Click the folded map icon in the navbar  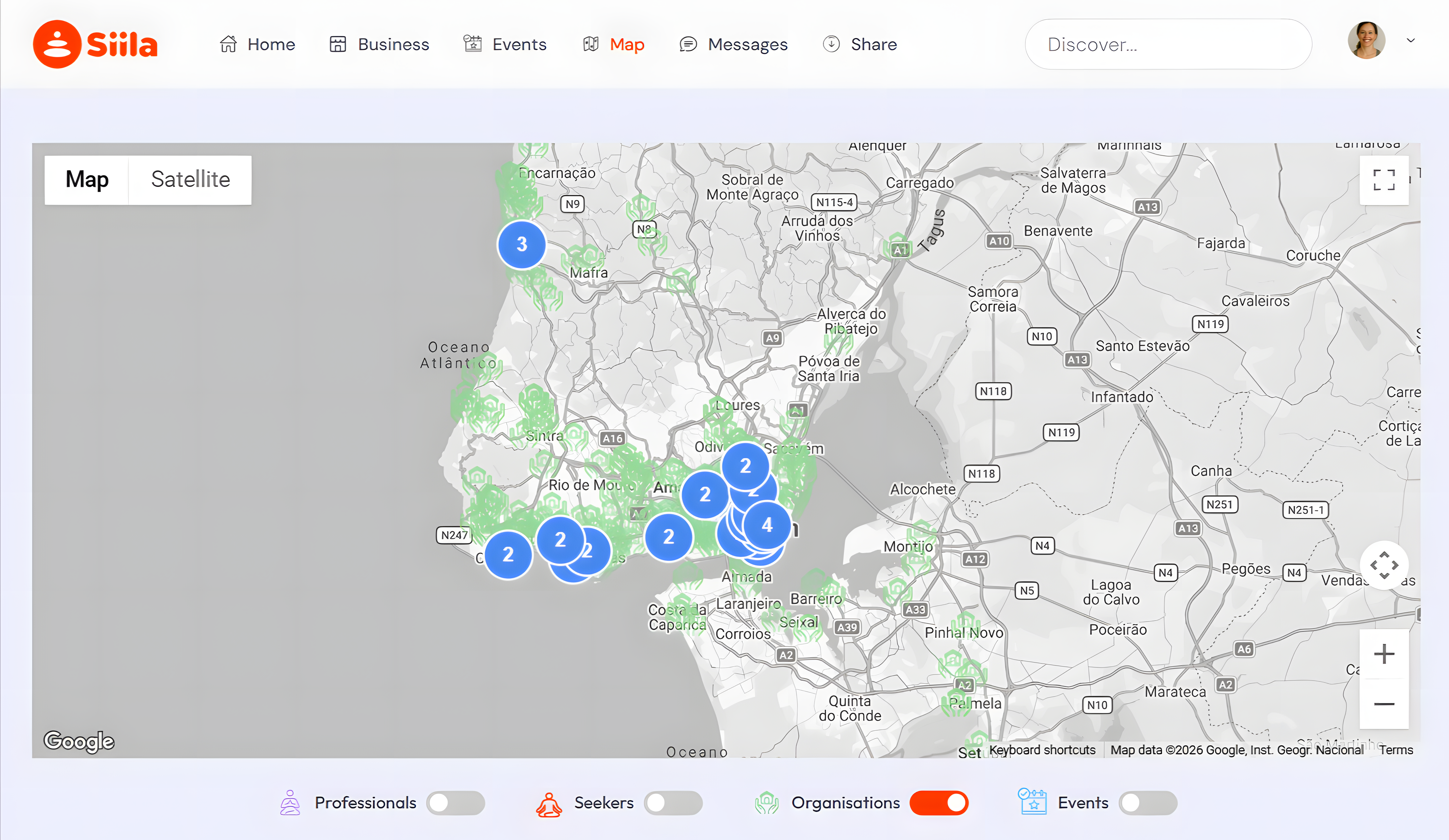pyautogui.click(x=591, y=44)
